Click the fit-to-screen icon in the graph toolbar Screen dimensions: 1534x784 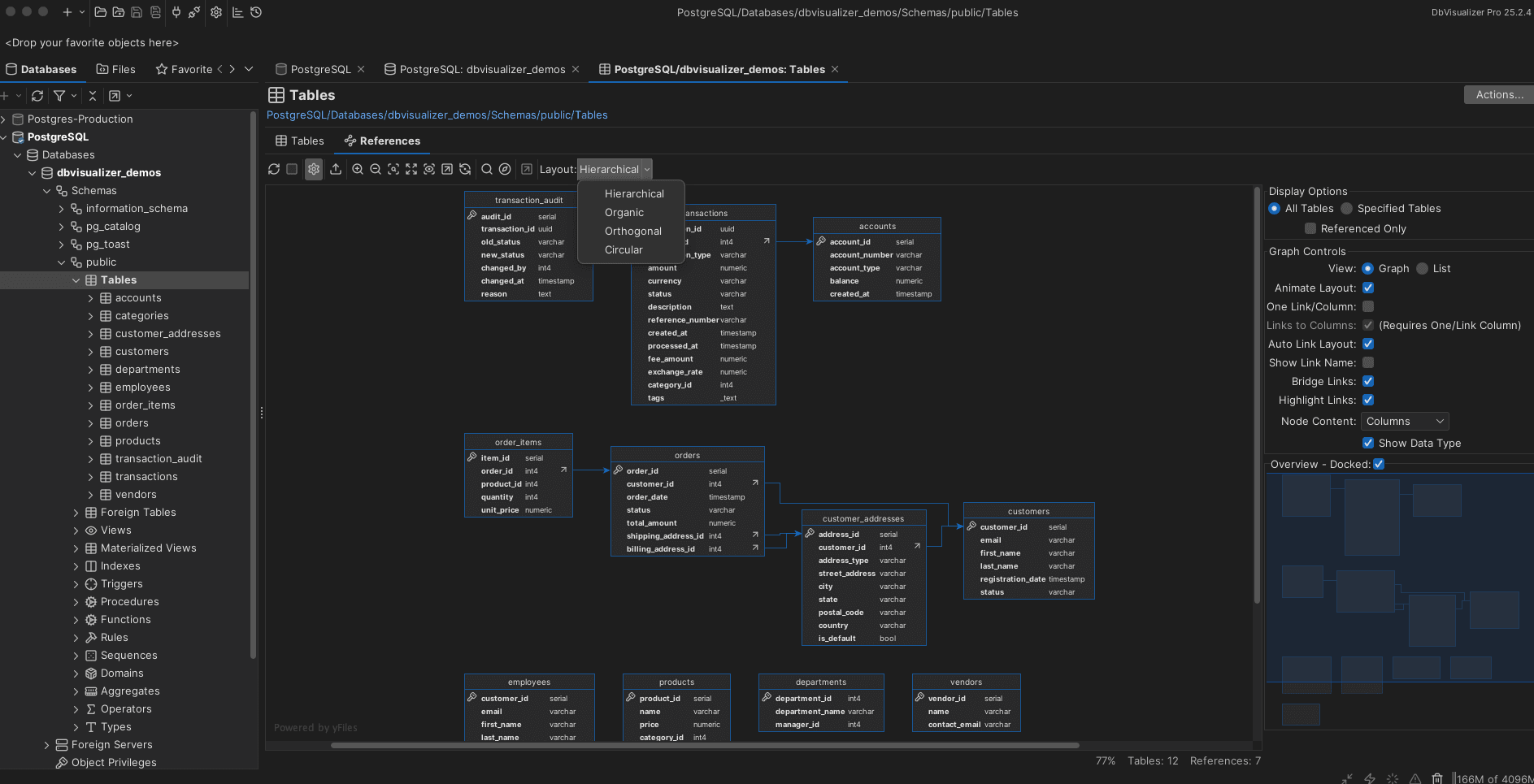[x=411, y=169]
